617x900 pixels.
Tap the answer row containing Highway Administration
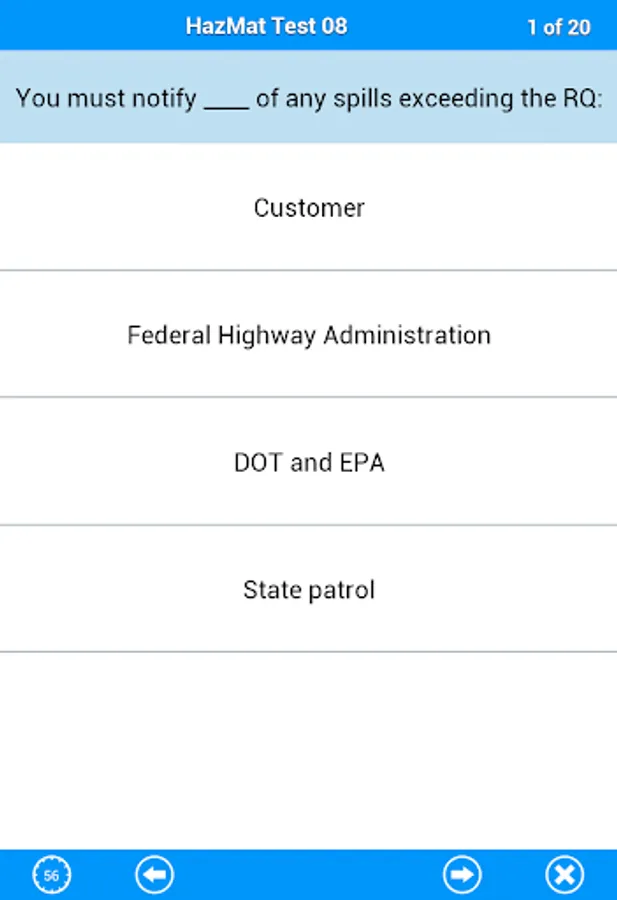pos(308,335)
